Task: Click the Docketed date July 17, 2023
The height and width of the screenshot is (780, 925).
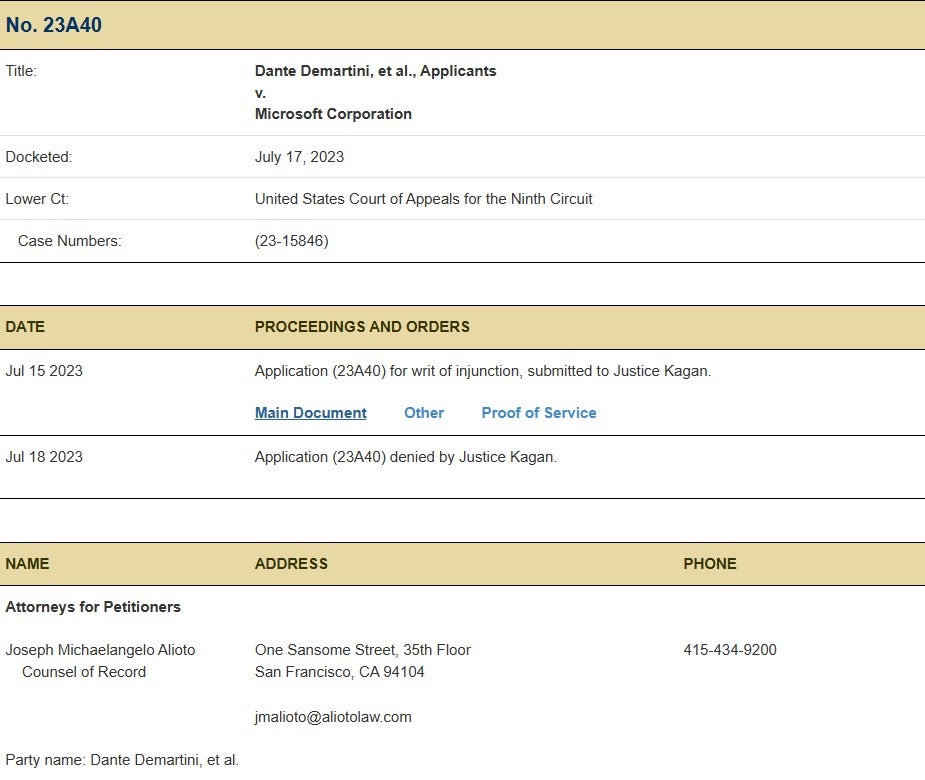Action: 300,157
